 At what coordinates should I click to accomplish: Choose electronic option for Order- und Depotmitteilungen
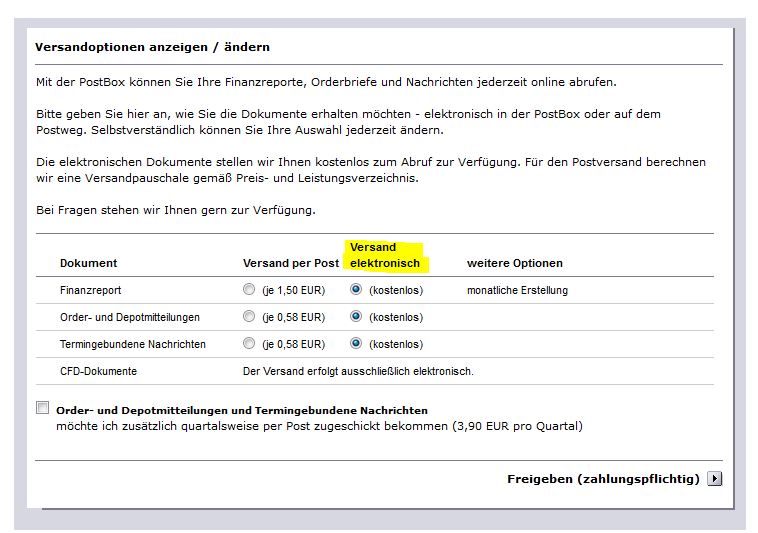point(356,317)
